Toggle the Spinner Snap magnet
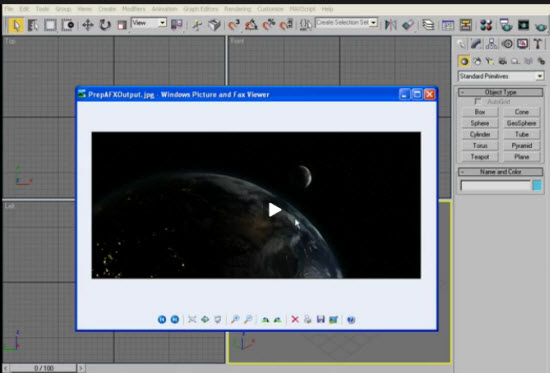 (286, 25)
